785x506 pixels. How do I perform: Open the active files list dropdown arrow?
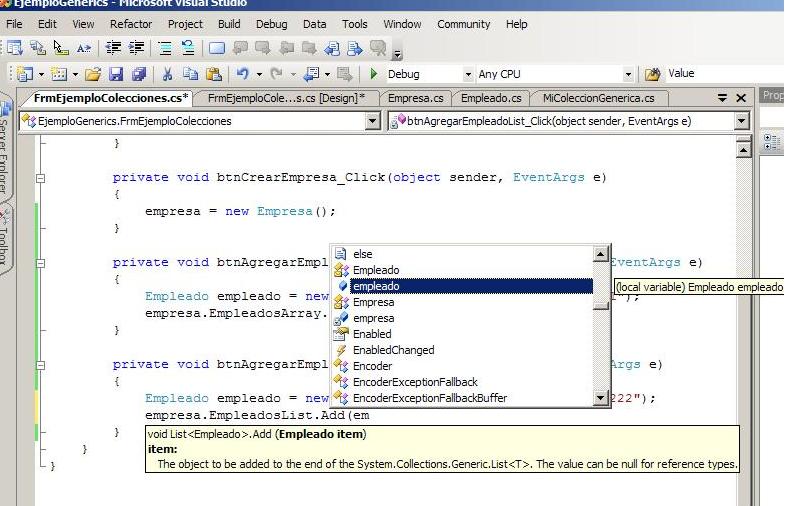pyautogui.click(x=722, y=98)
